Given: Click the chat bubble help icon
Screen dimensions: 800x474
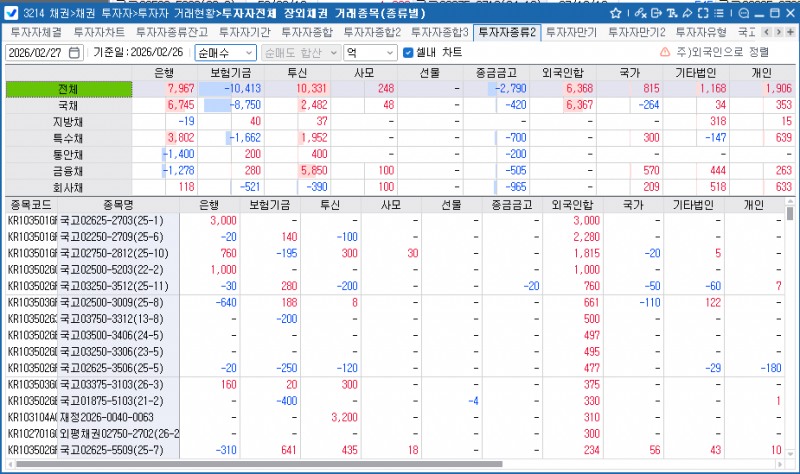Looking at the screenshot, I should tap(744, 13).
